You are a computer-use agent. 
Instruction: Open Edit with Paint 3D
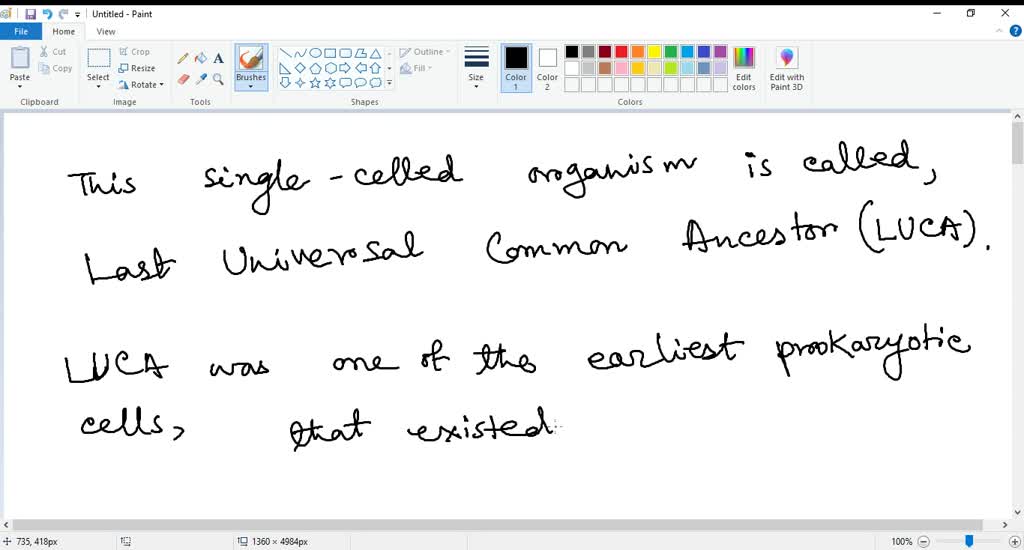point(786,67)
